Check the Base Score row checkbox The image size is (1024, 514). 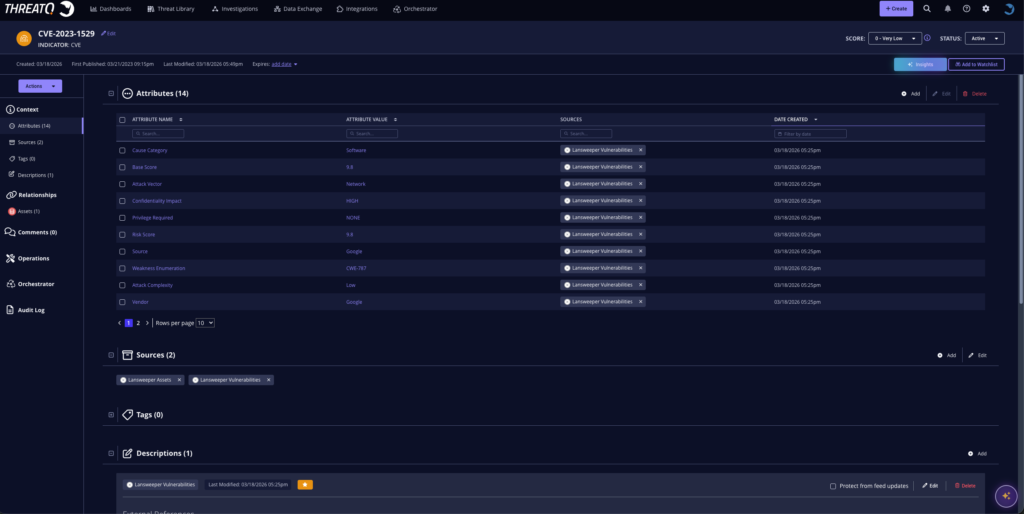(x=122, y=167)
